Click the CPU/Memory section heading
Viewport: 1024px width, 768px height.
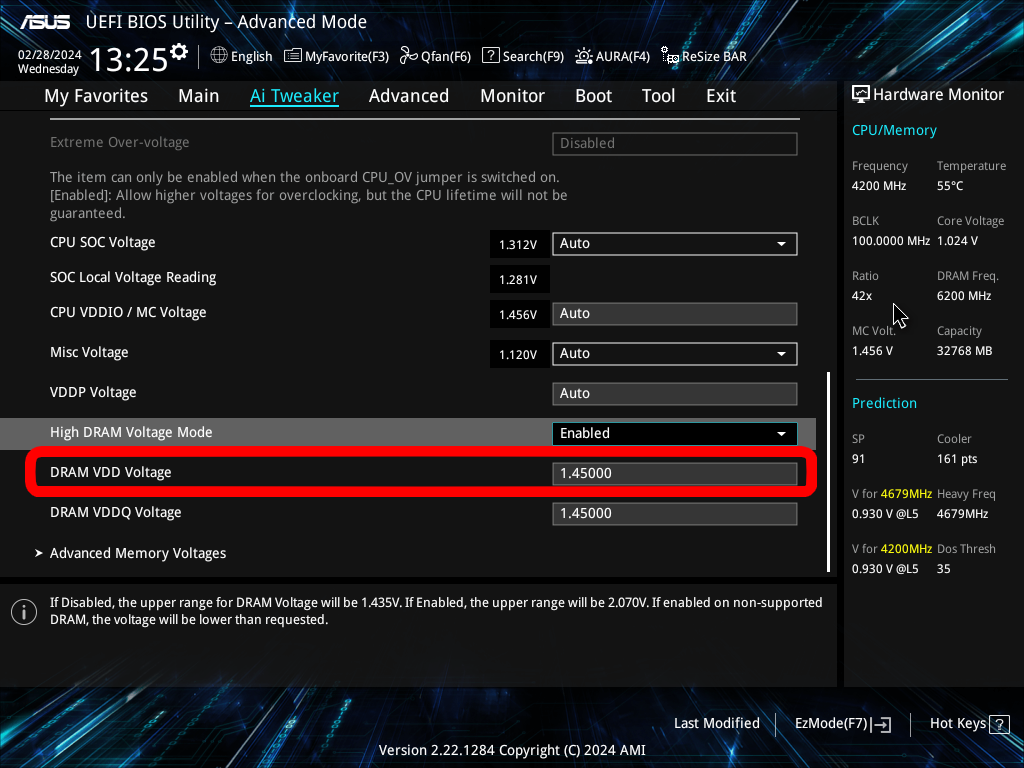894,130
